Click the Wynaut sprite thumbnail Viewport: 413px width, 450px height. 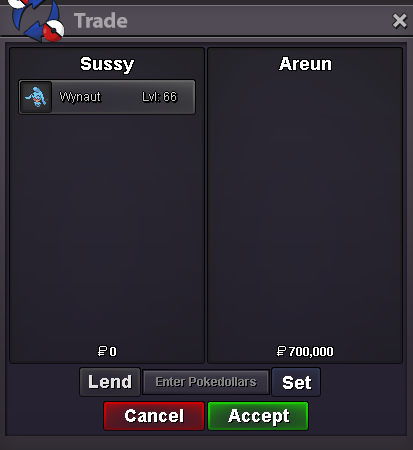[x=36, y=97]
